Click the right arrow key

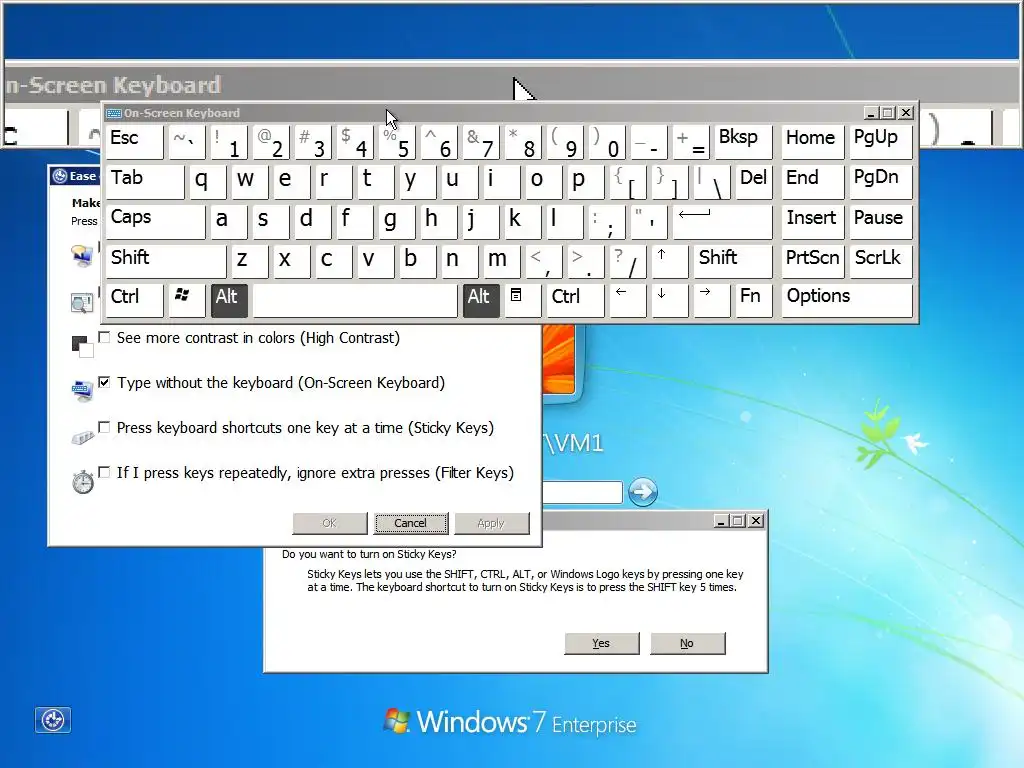coord(711,300)
